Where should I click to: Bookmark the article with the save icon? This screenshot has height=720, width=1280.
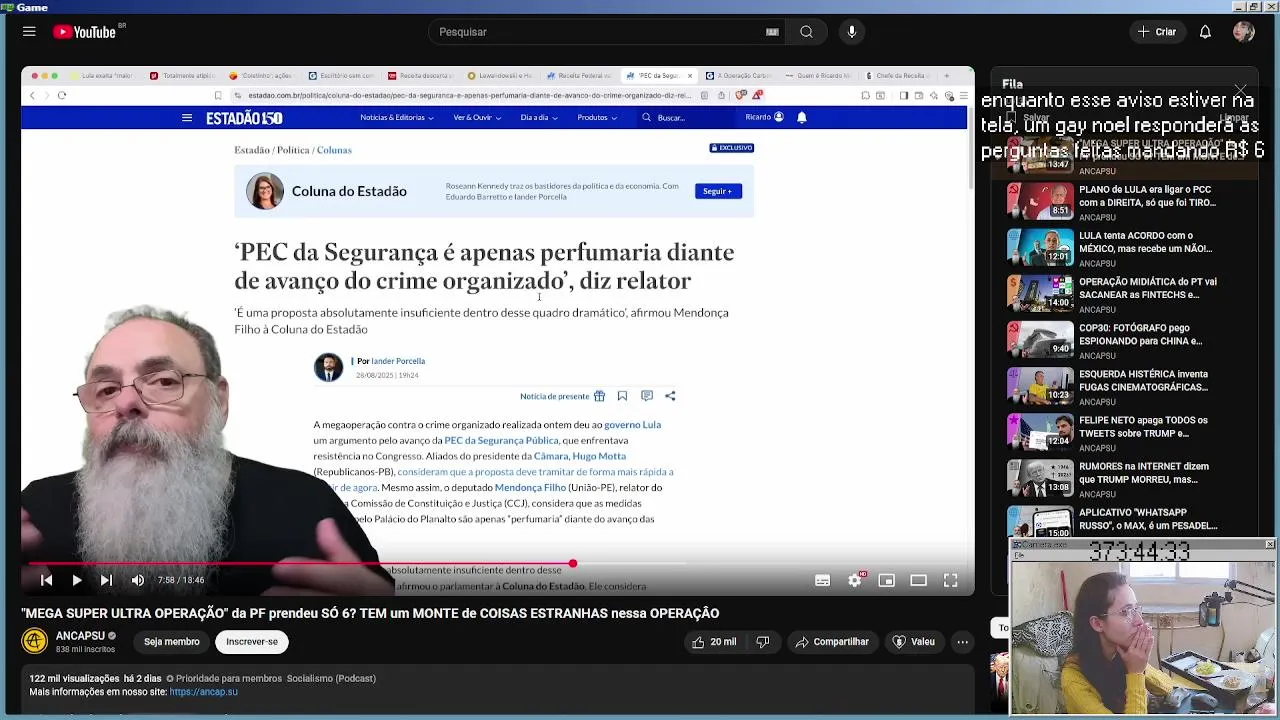[x=622, y=396]
